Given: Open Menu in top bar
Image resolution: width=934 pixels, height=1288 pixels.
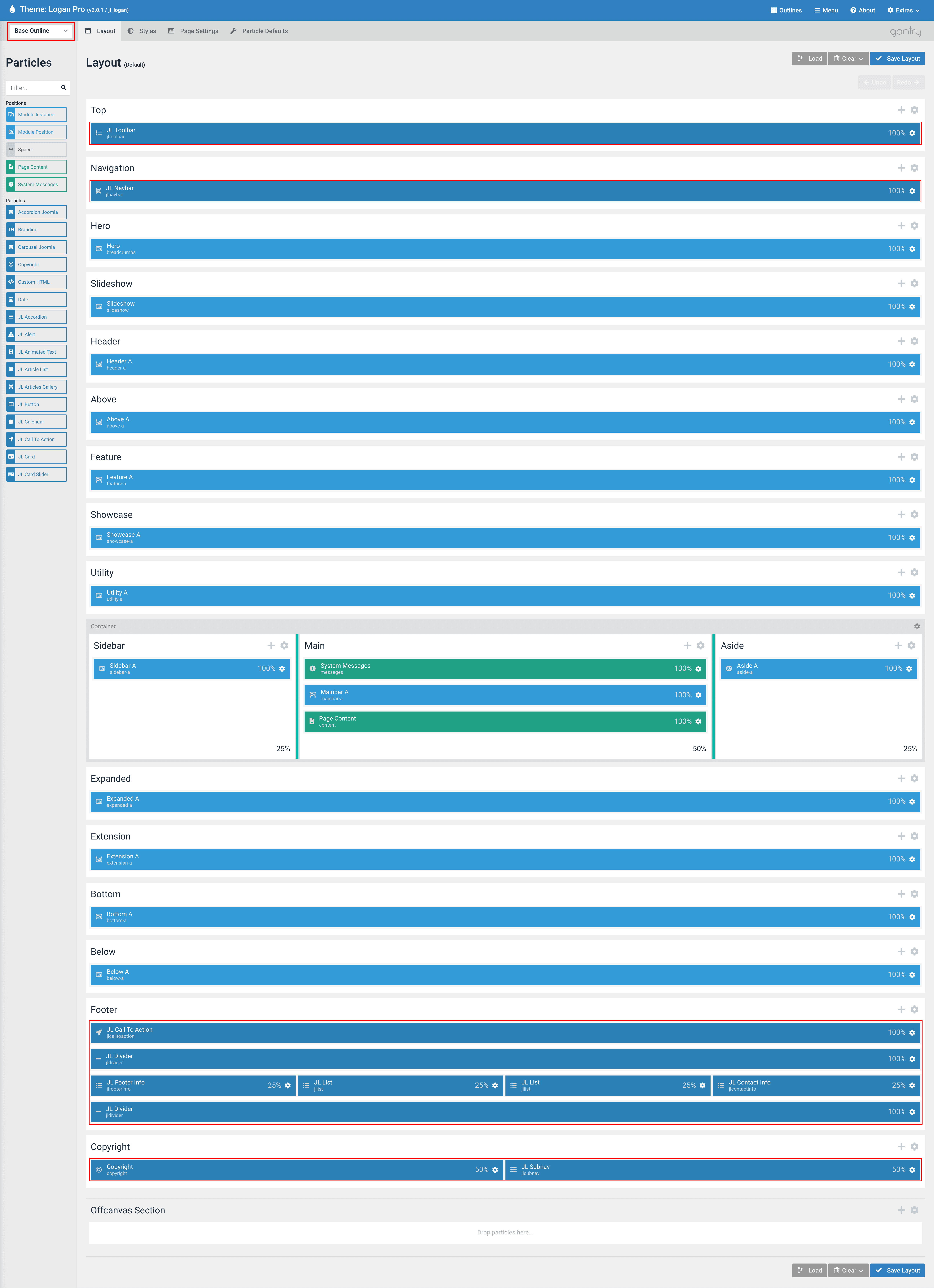Looking at the screenshot, I should [826, 10].
